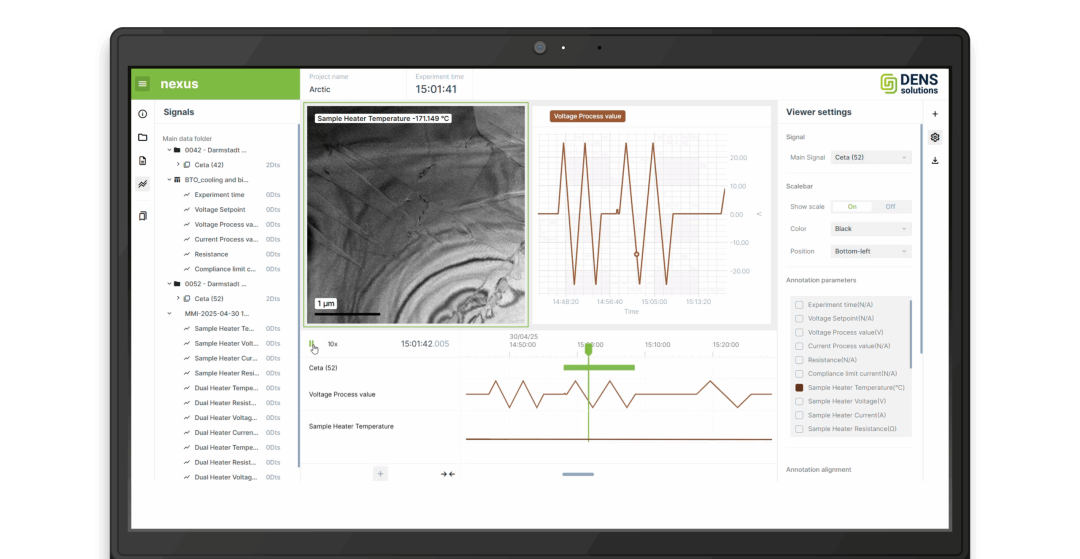Open the hamburger menu beside nexus
This screenshot has width=1080, height=559.
143,84
